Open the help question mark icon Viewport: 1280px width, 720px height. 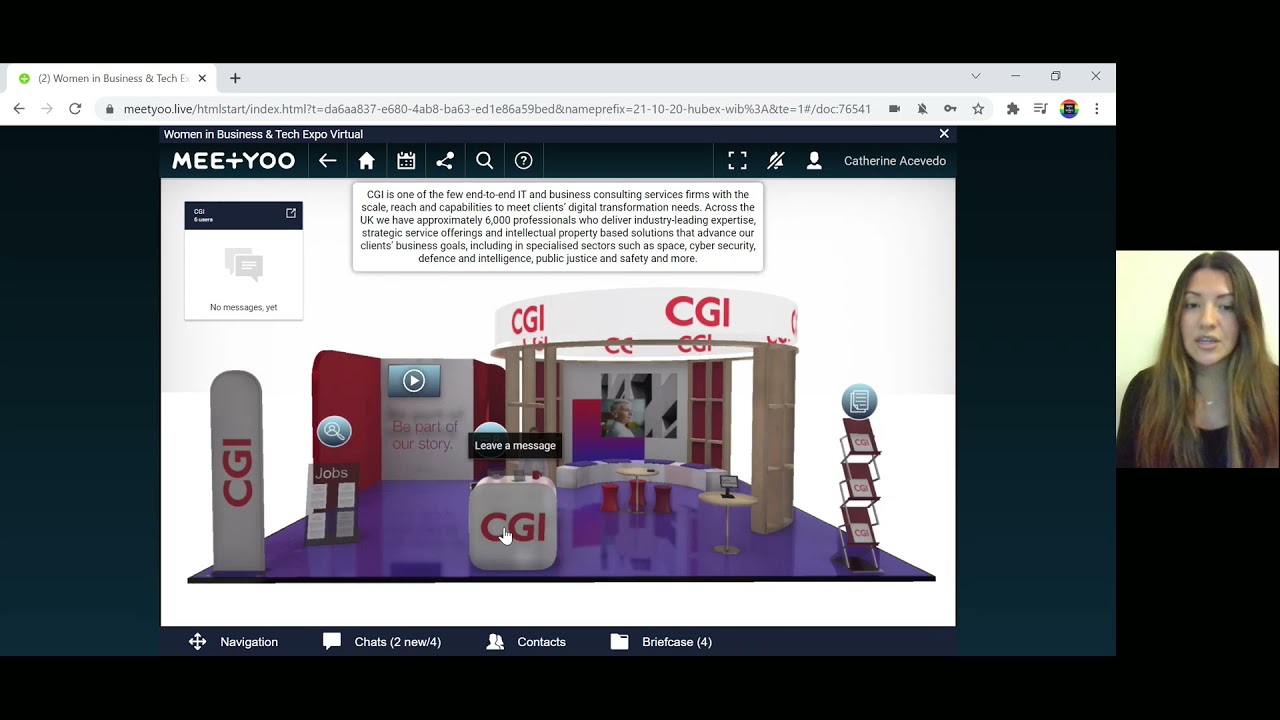(x=523, y=161)
